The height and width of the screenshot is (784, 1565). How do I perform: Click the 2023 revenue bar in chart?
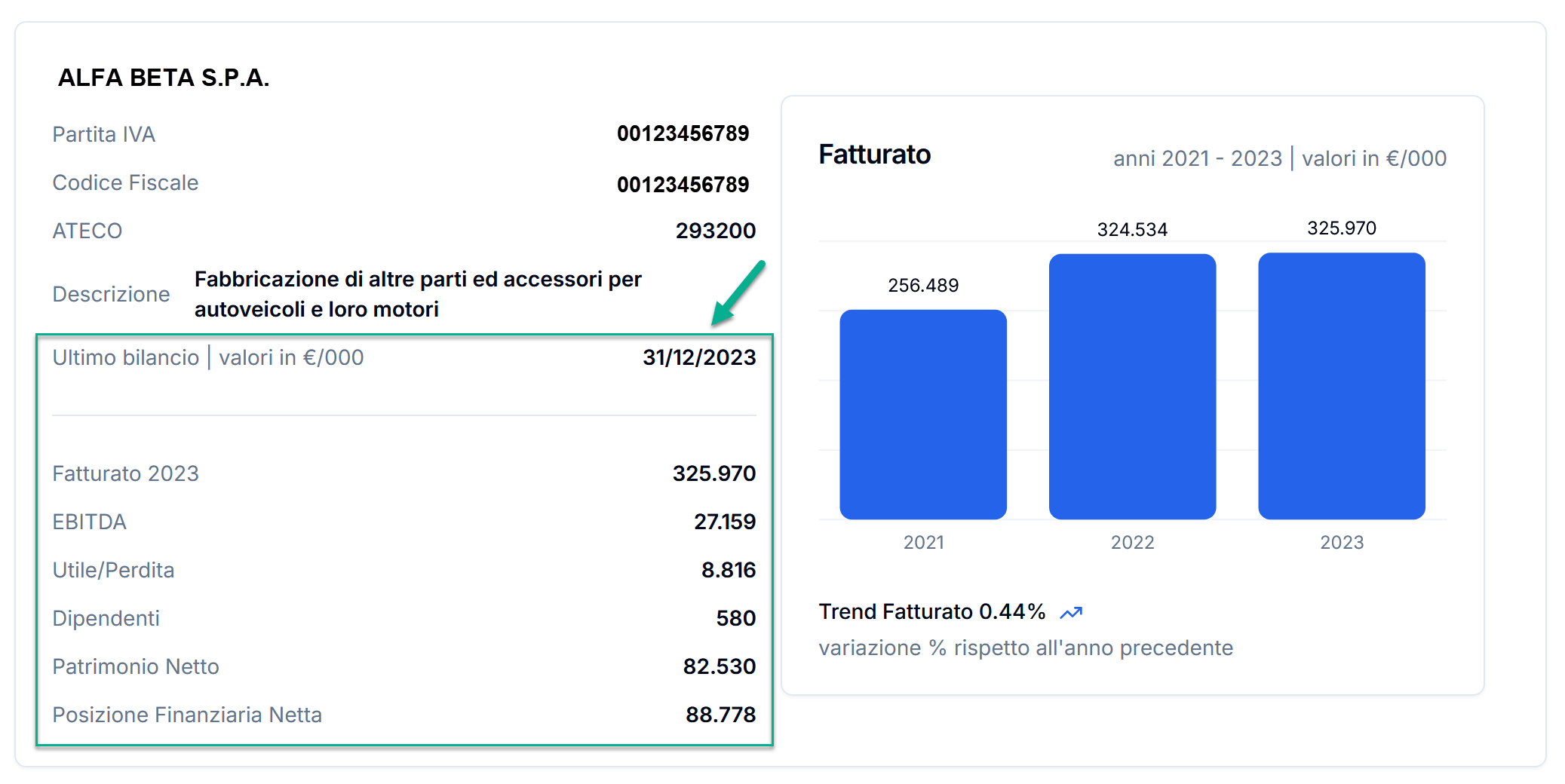(x=1342, y=386)
